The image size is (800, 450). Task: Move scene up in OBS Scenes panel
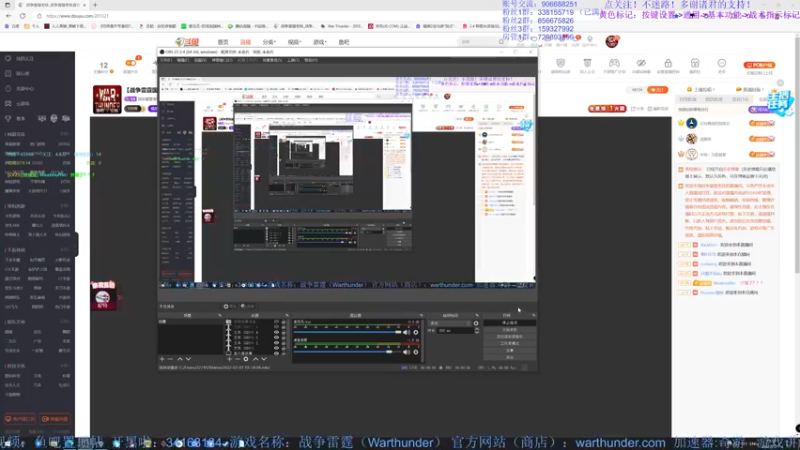180,359
